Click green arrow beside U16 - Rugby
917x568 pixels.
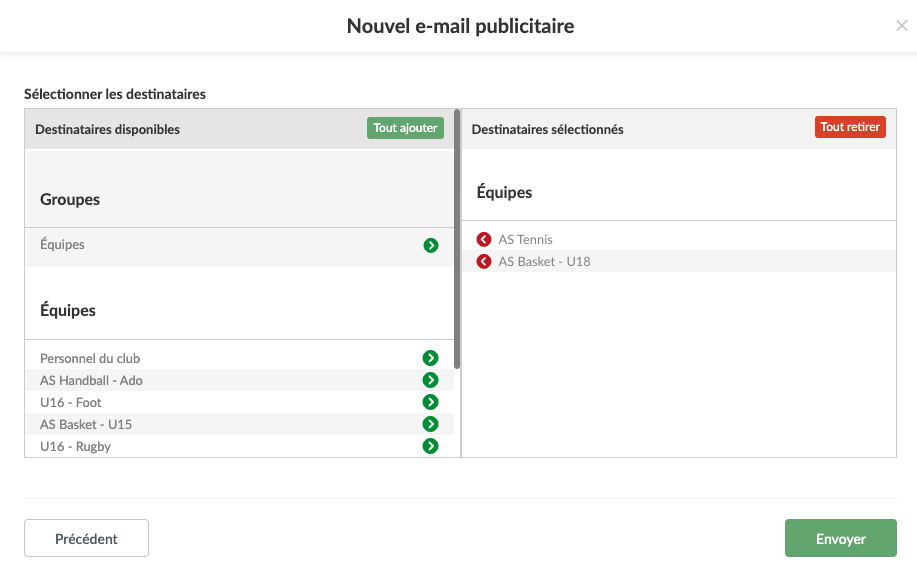pos(431,446)
